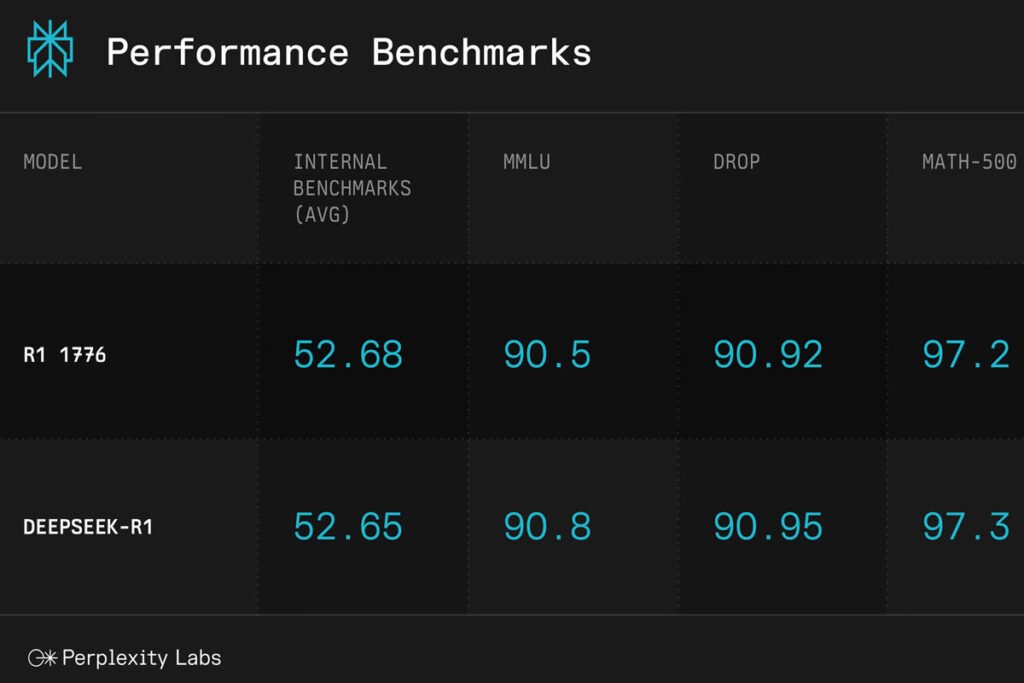This screenshot has height=683, width=1024.
Task: Click the 52.68 internal benchmark score
Action: [348, 355]
